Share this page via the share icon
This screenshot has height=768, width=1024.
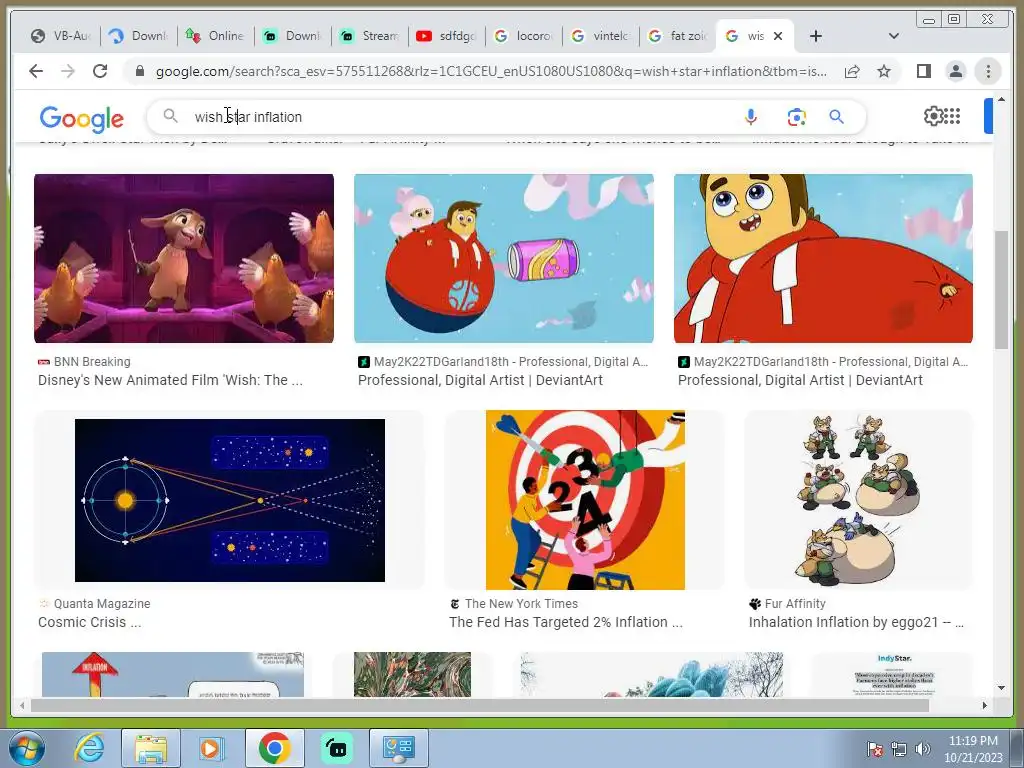852,71
